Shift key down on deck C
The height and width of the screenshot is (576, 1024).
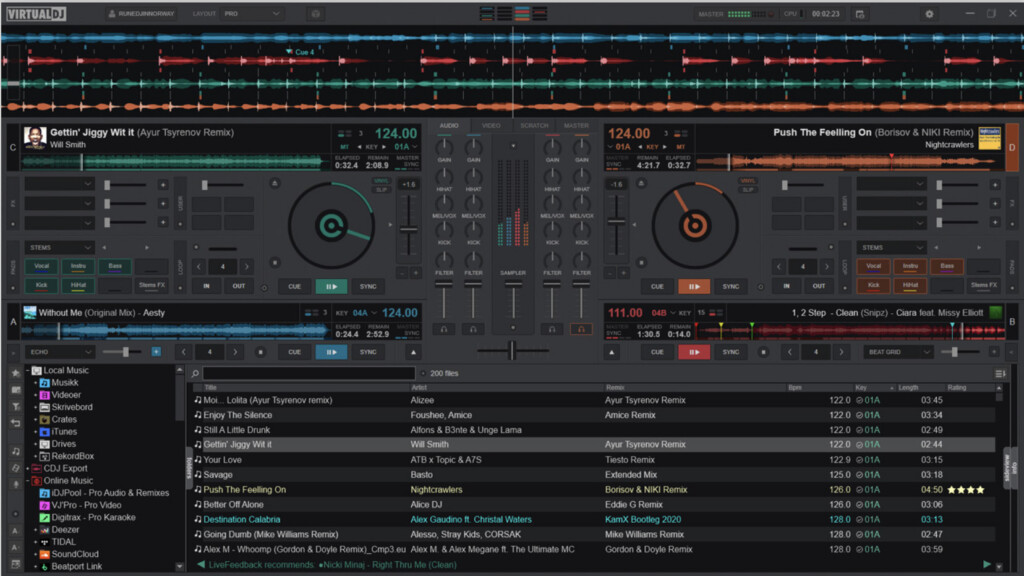(x=359, y=147)
